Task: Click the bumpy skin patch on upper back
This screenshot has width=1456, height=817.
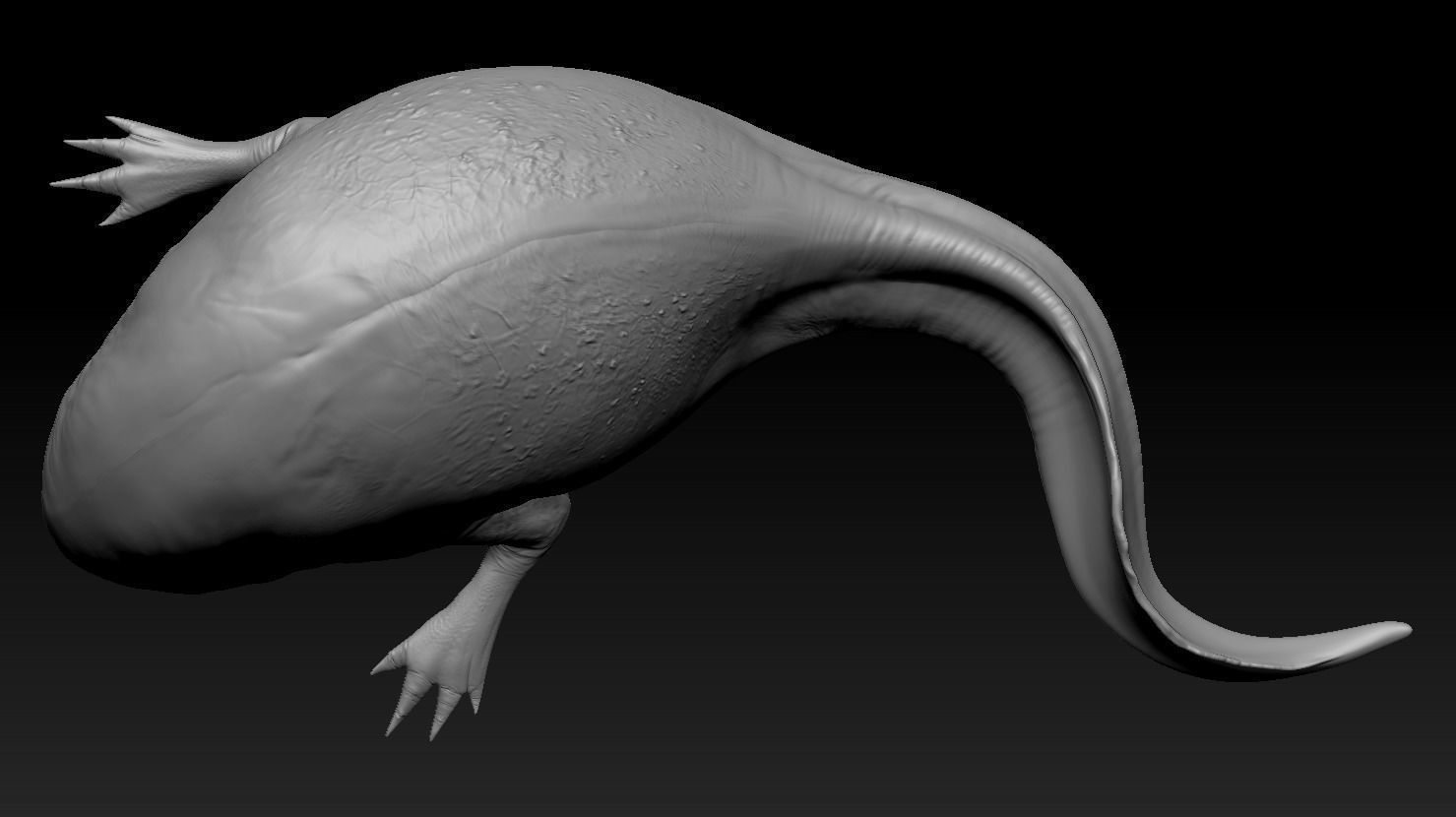Action: [532, 138]
